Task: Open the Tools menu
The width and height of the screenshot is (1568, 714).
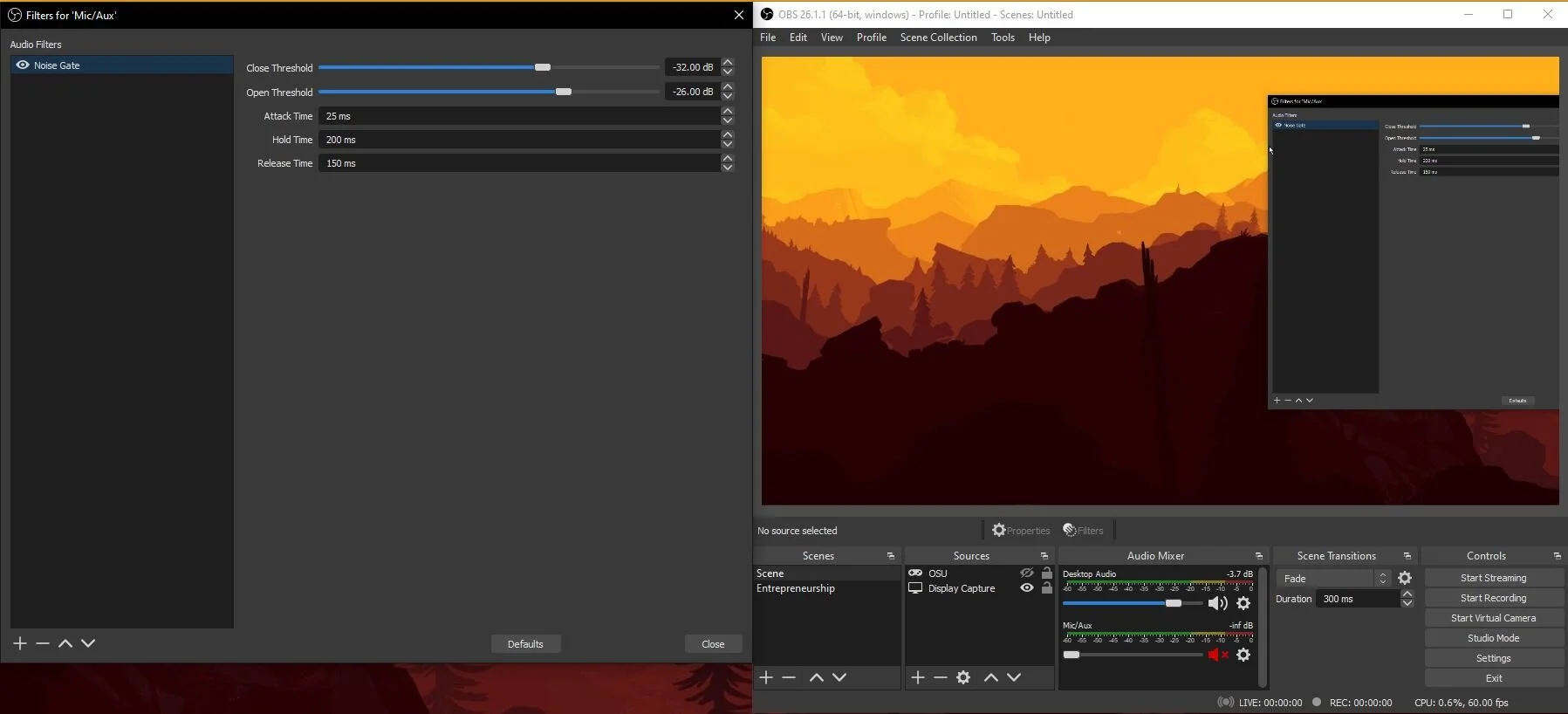Action: pos(1003,38)
